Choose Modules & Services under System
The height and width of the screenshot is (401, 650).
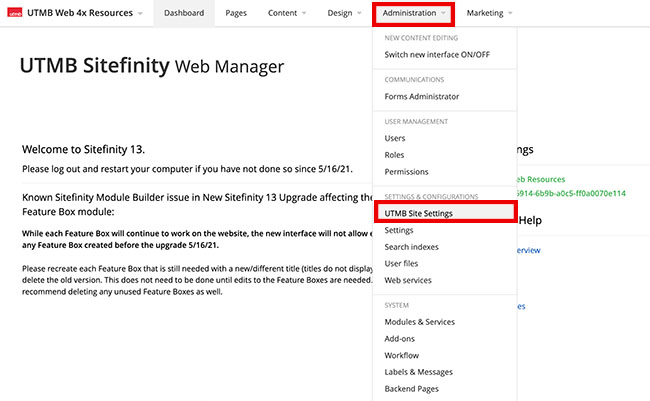(x=419, y=322)
